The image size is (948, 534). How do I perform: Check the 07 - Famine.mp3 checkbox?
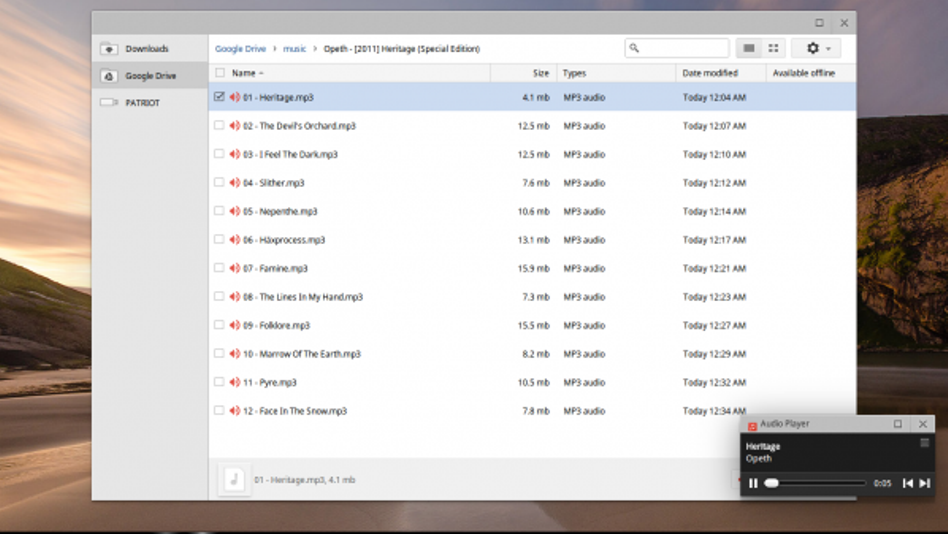pos(219,267)
